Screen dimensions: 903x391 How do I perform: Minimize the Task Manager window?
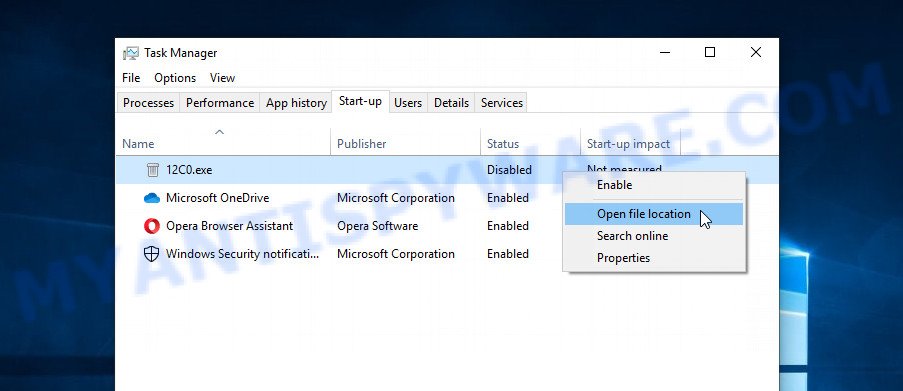tap(665, 52)
